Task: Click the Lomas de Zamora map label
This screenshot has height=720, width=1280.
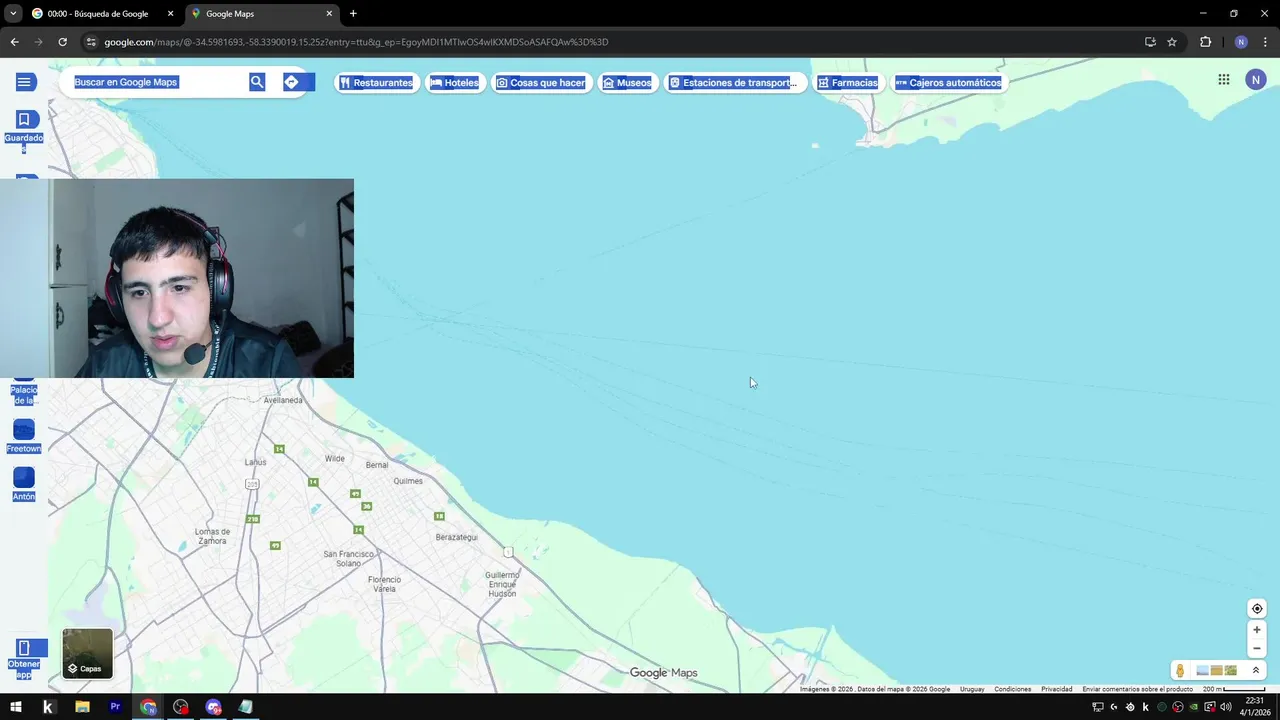Action: [x=212, y=536]
